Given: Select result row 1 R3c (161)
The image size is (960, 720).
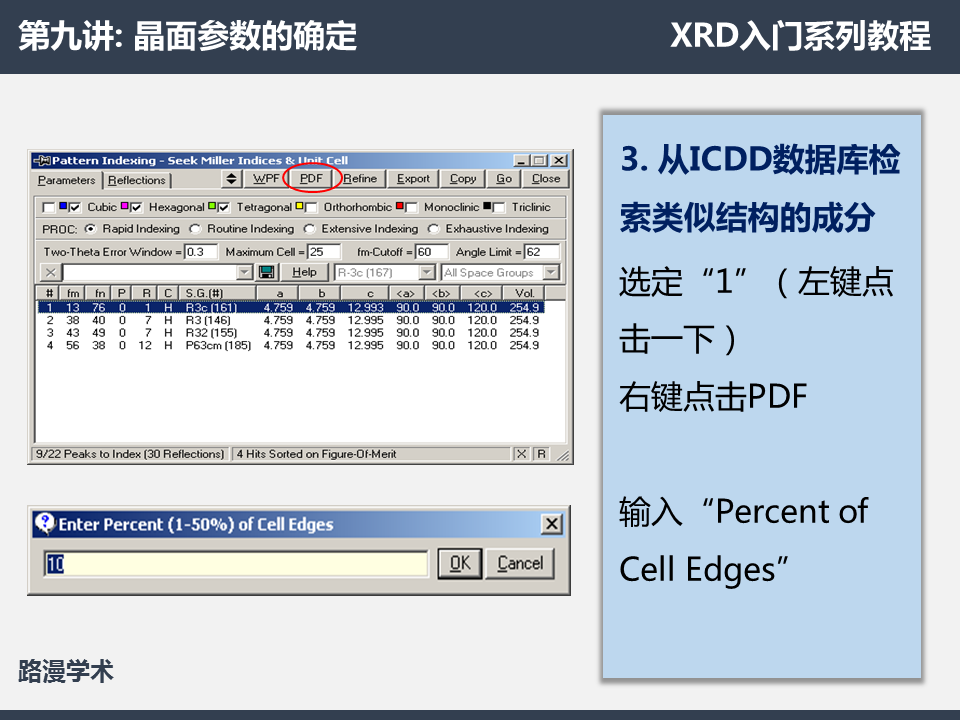Looking at the screenshot, I should click(291, 307).
